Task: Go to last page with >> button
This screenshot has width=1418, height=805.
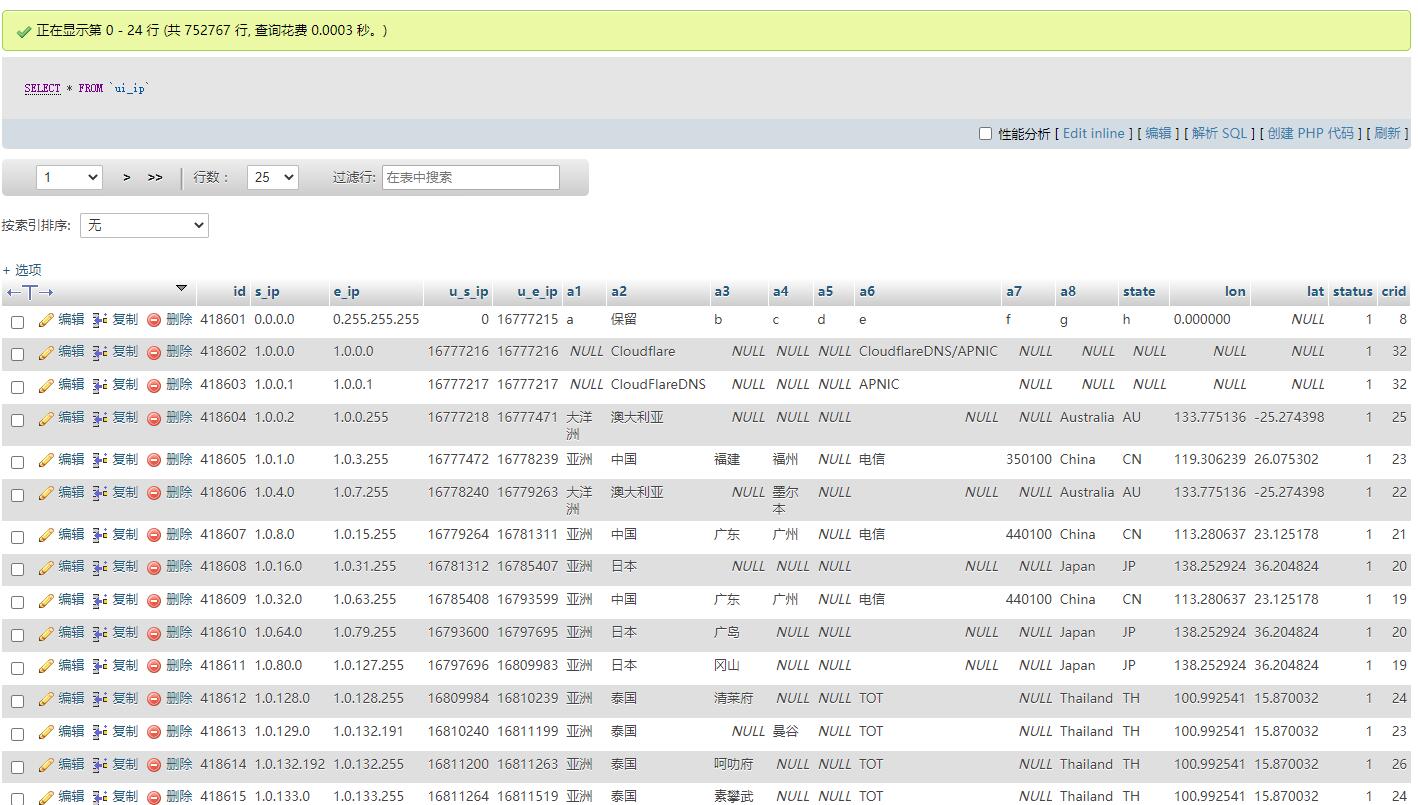Action: point(155,177)
